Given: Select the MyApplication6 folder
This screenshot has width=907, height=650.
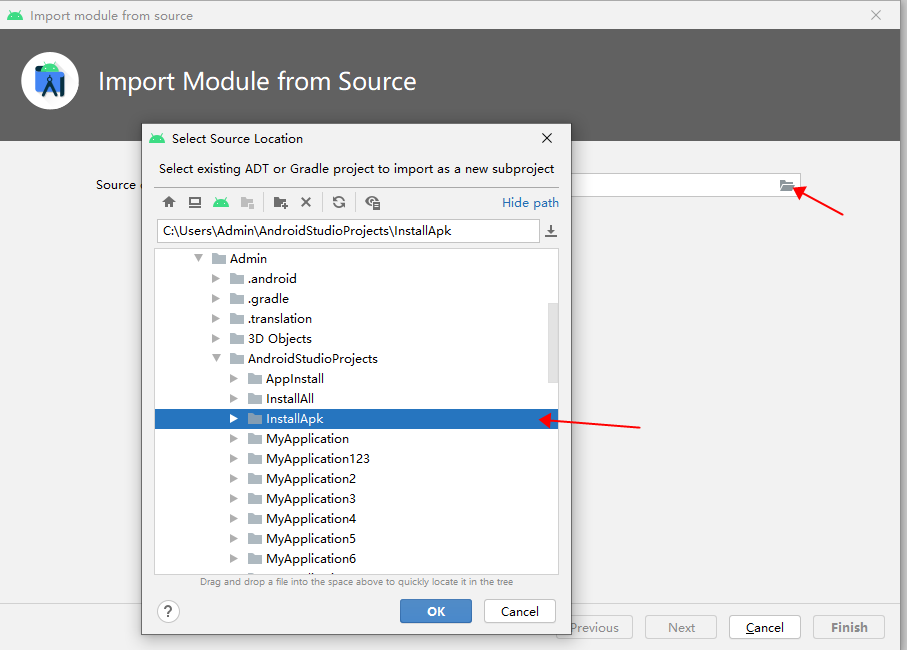Looking at the screenshot, I should pyautogui.click(x=356, y=559).
